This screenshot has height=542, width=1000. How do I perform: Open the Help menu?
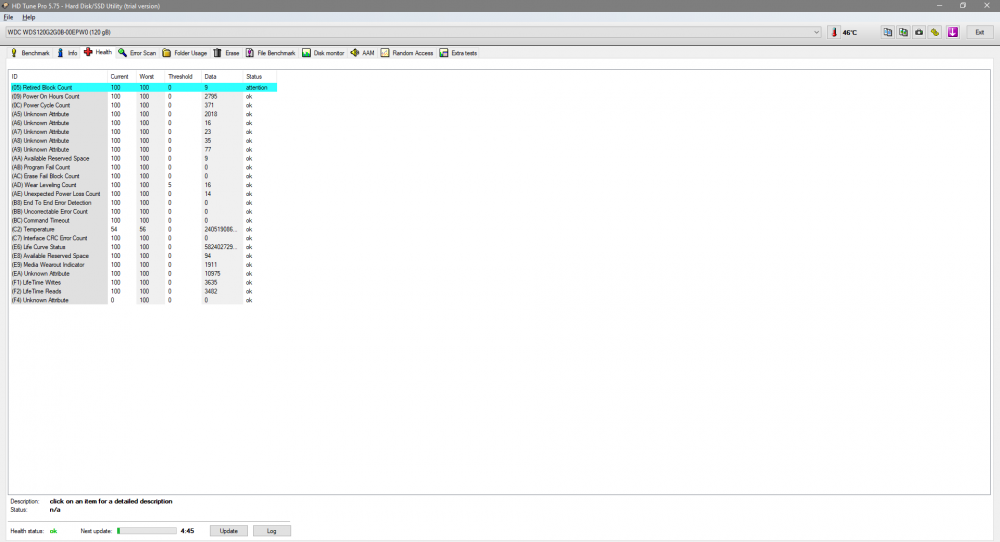(x=28, y=17)
